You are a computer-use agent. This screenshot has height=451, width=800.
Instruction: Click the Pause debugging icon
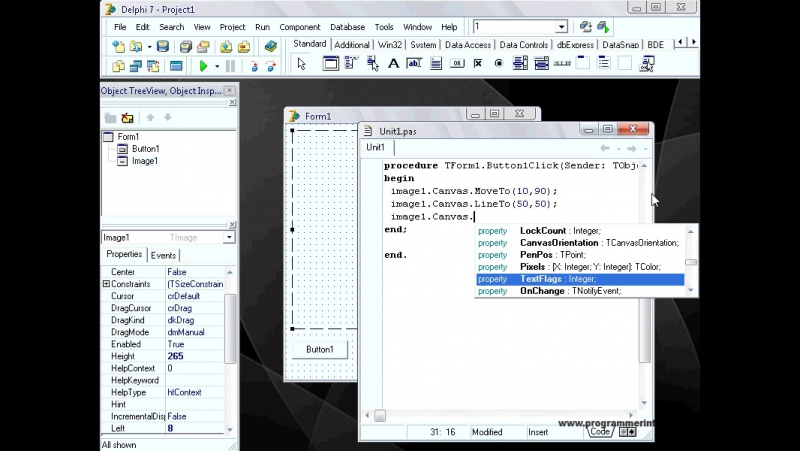(x=230, y=66)
